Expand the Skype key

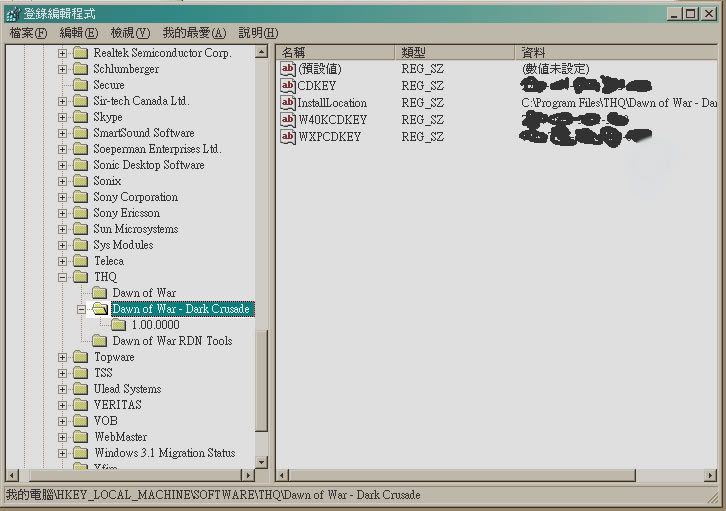point(62,118)
